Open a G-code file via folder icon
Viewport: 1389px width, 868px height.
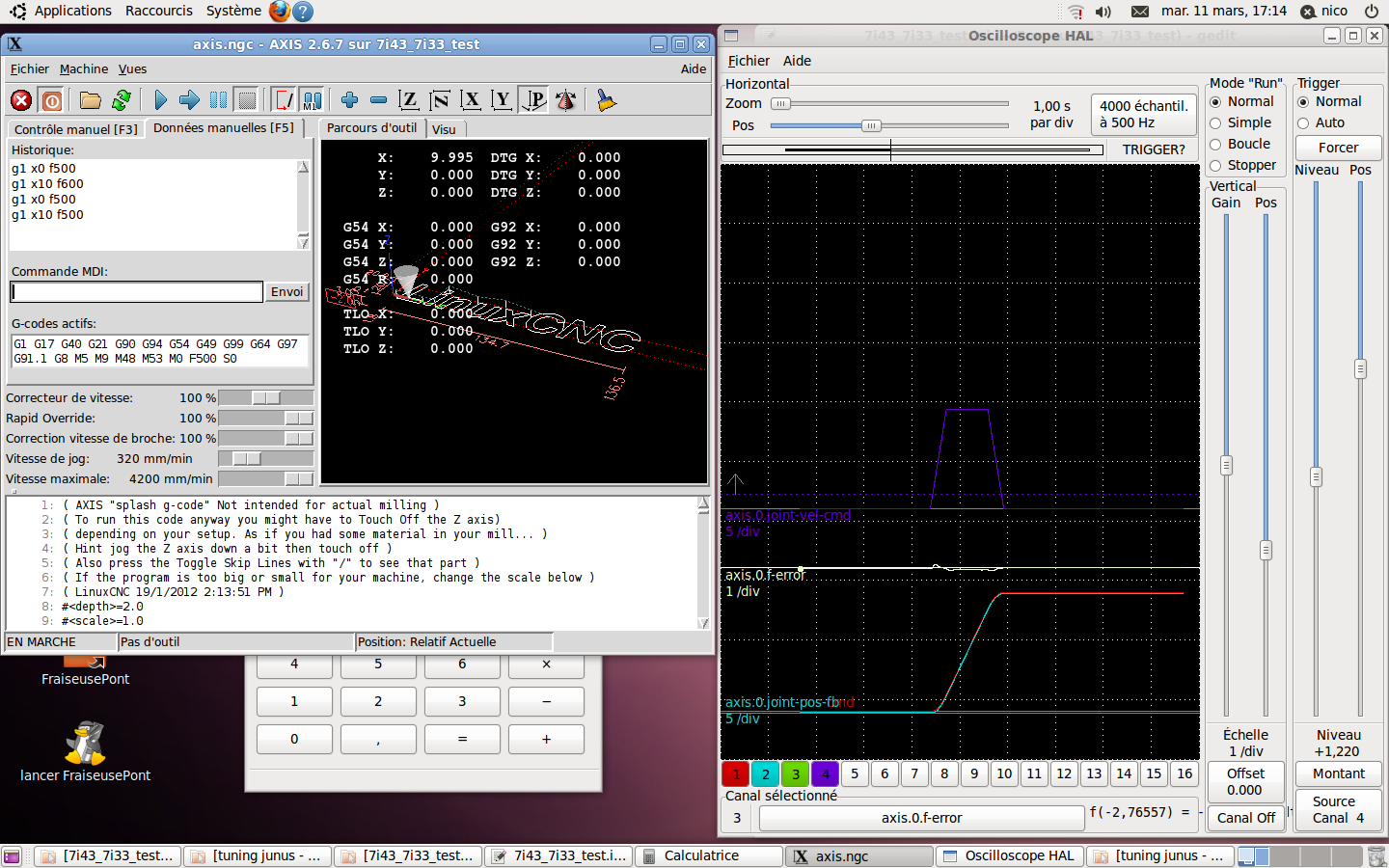pos(91,100)
